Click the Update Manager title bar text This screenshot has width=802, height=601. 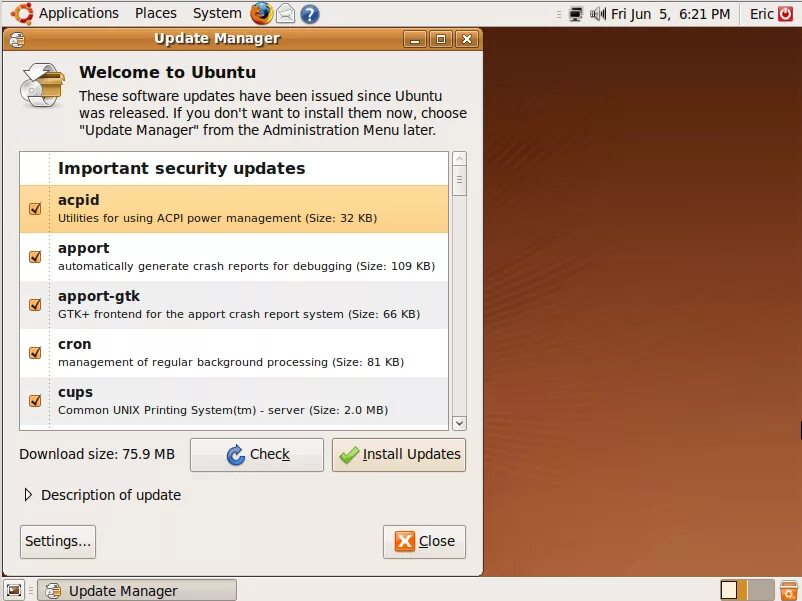(217, 39)
